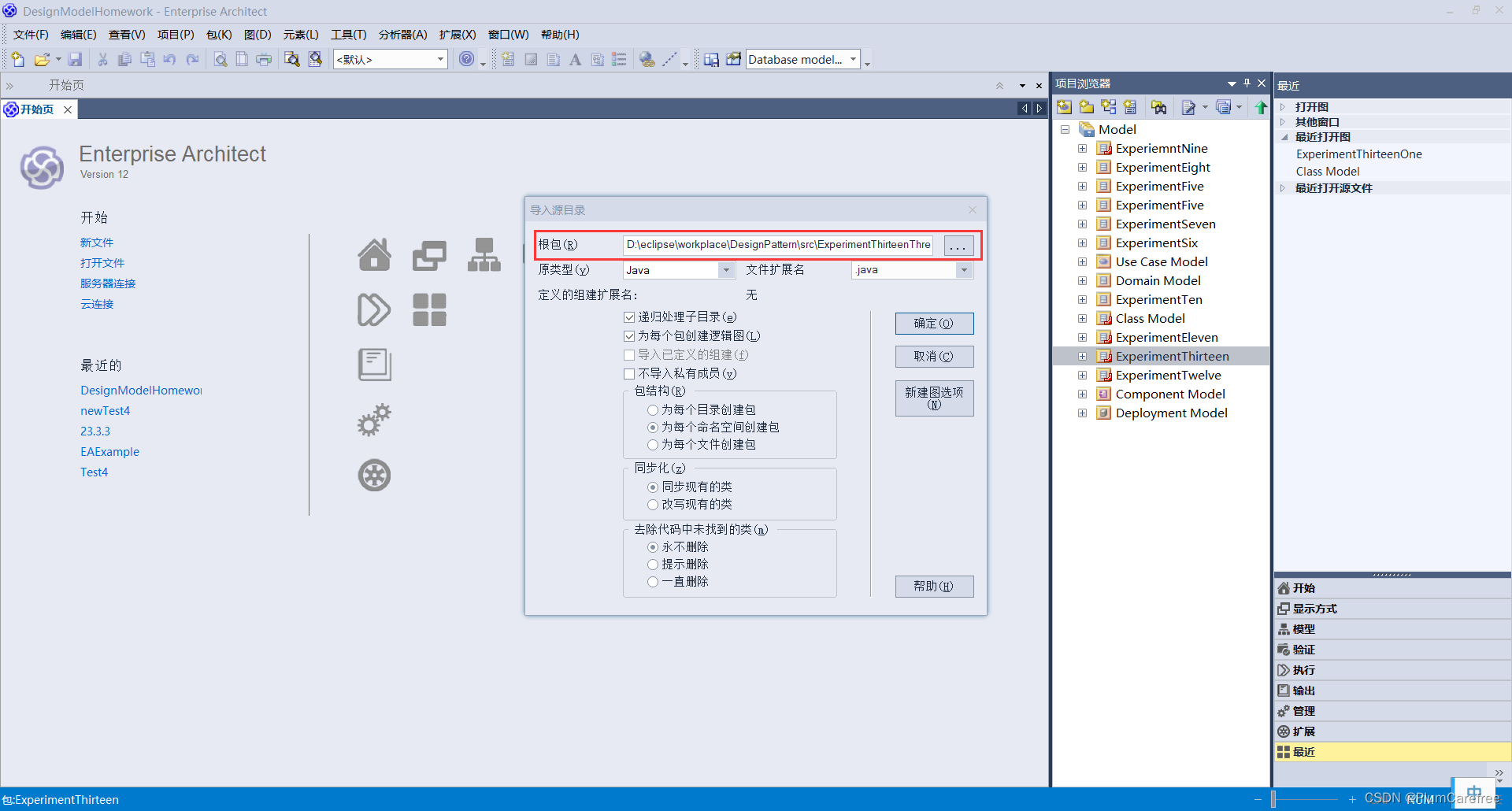Collapse the Model root tree node
The height and width of the screenshot is (811, 1512).
(1065, 129)
